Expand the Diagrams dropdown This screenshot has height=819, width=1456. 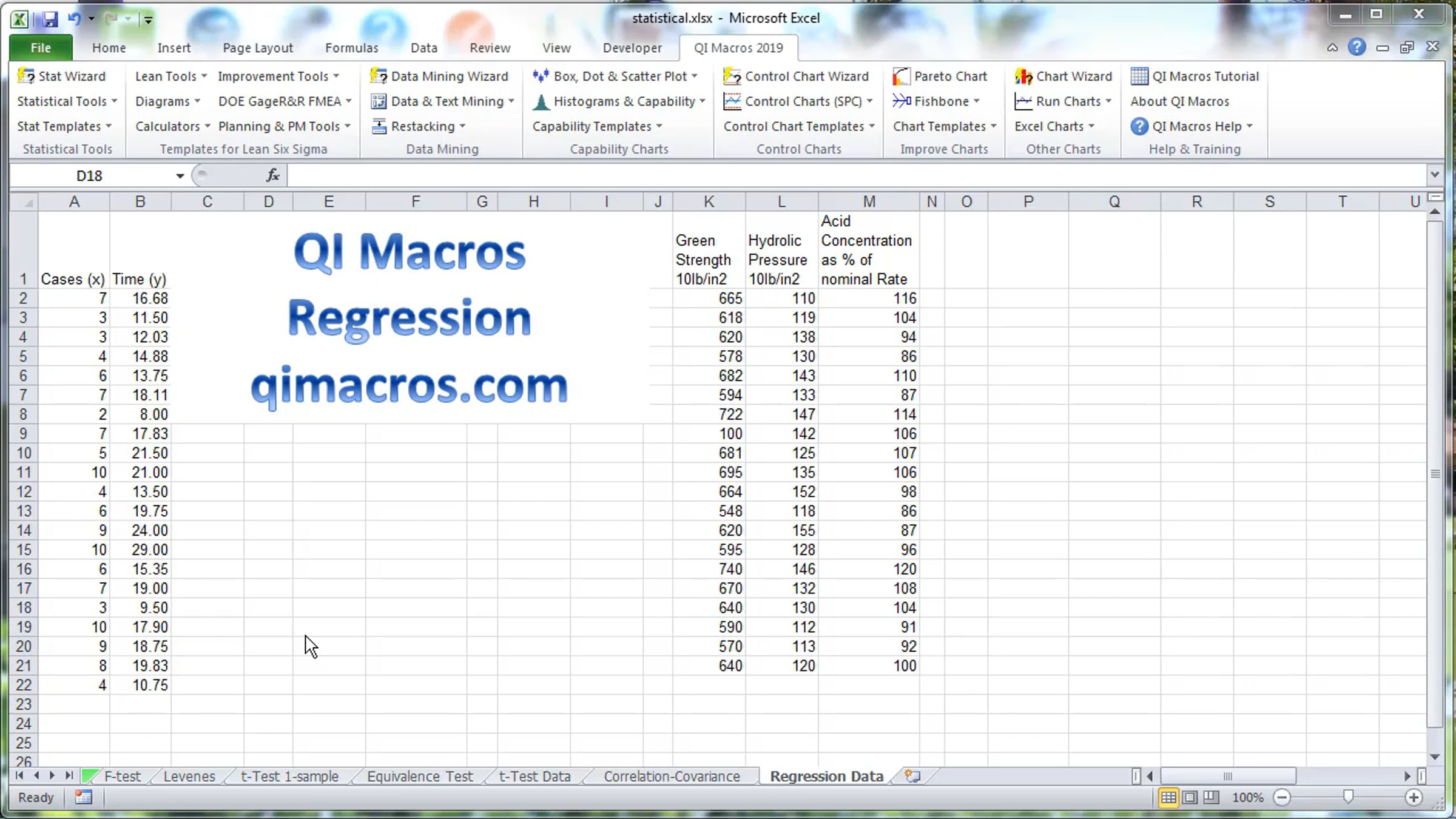167,101
